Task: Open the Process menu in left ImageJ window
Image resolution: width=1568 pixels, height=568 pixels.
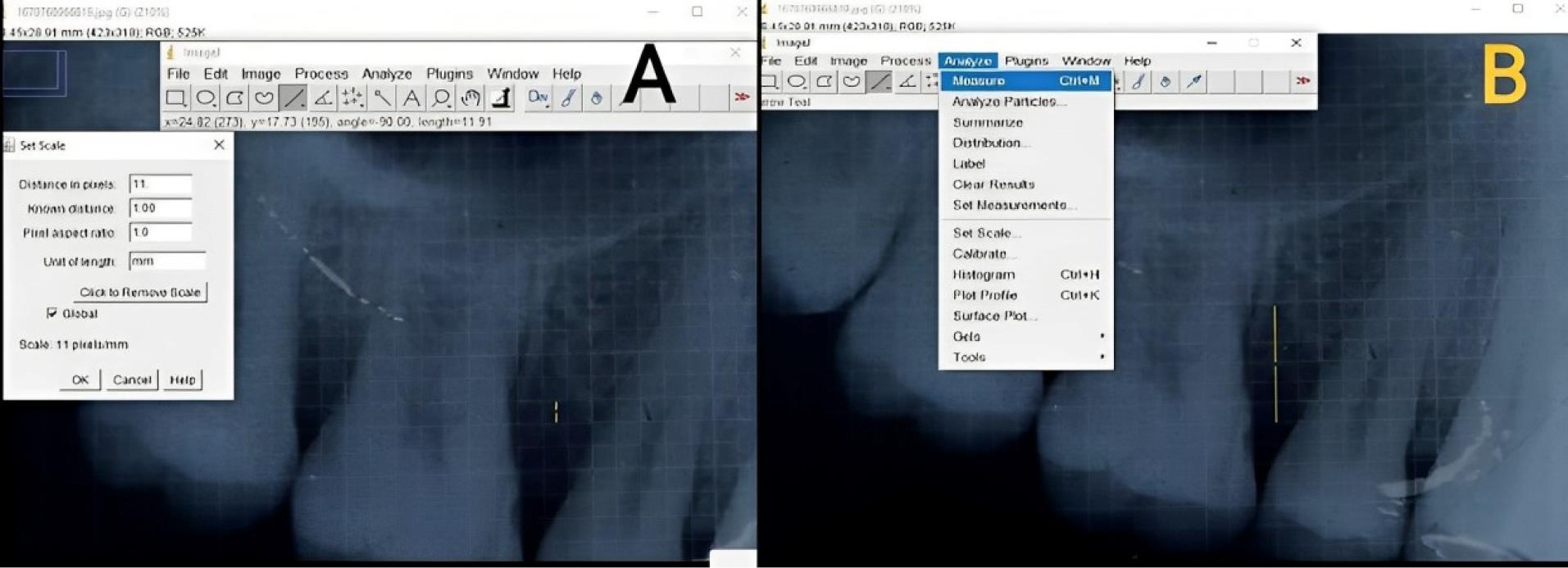Action: coord(320,74)
